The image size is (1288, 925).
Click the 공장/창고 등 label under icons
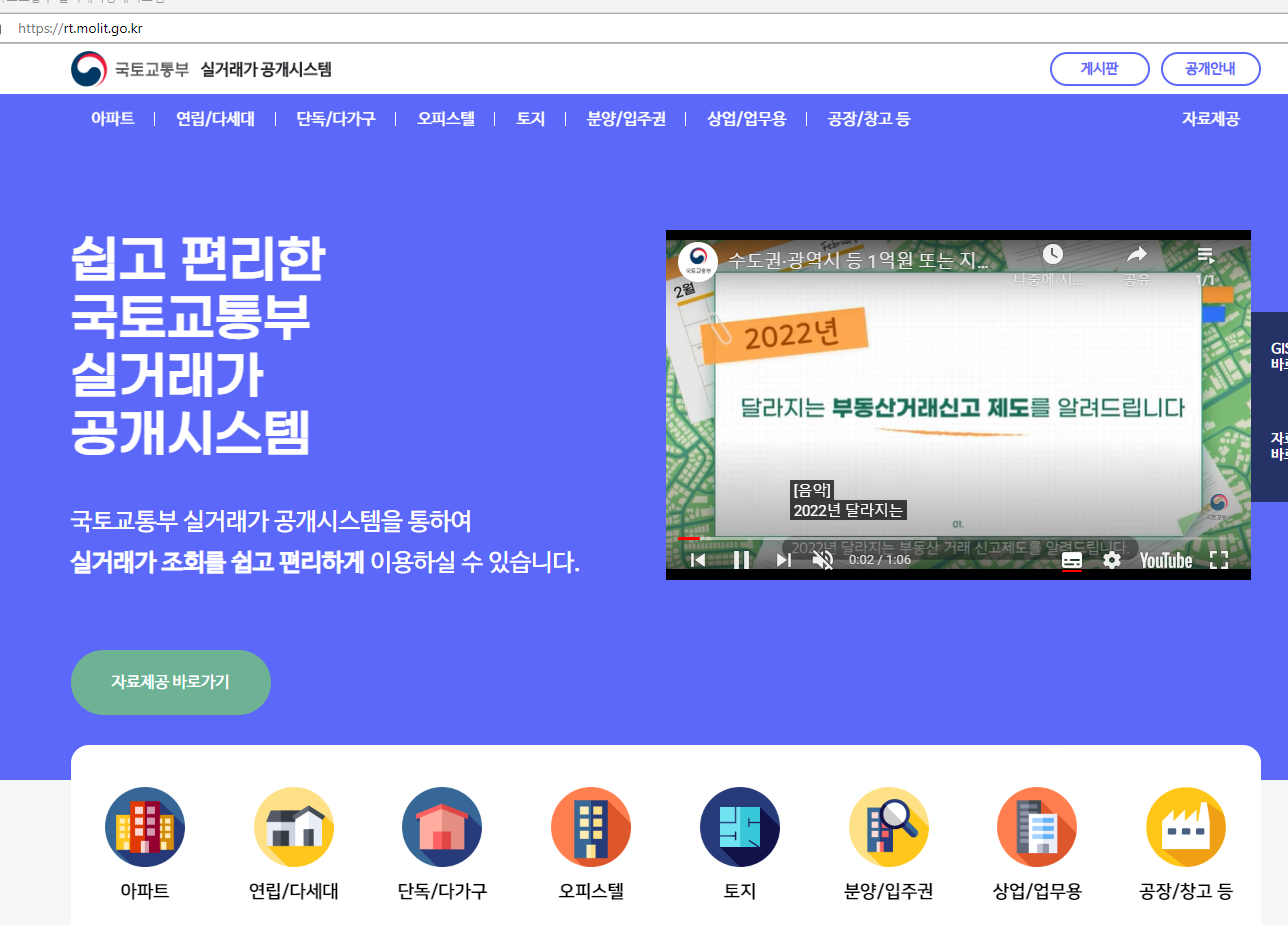[x=1186, y=891]
